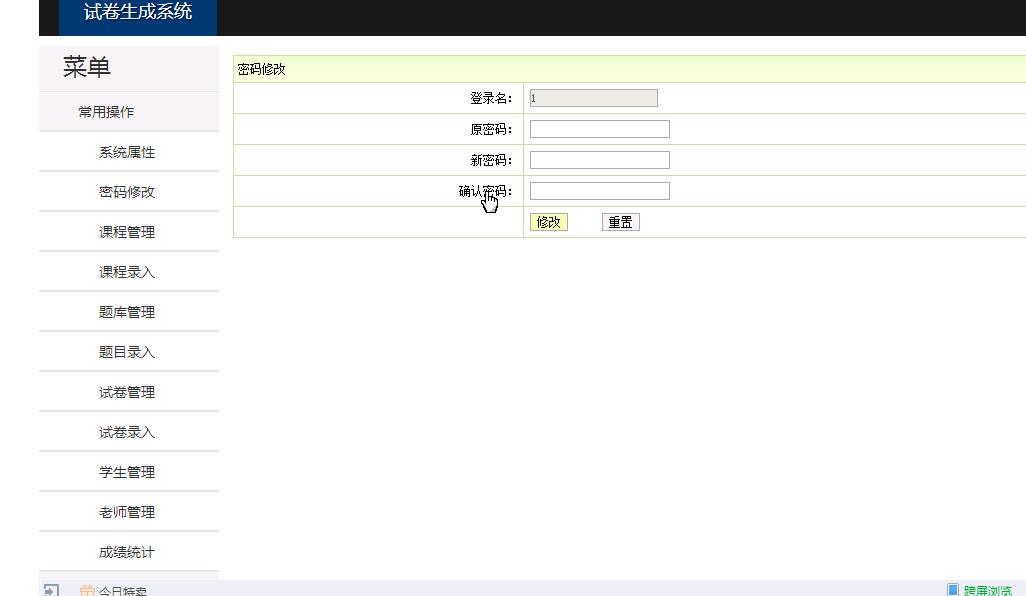Click the 试卷生成系统 header title
The height and width of the screenshot is (596, 1026).
138,12
